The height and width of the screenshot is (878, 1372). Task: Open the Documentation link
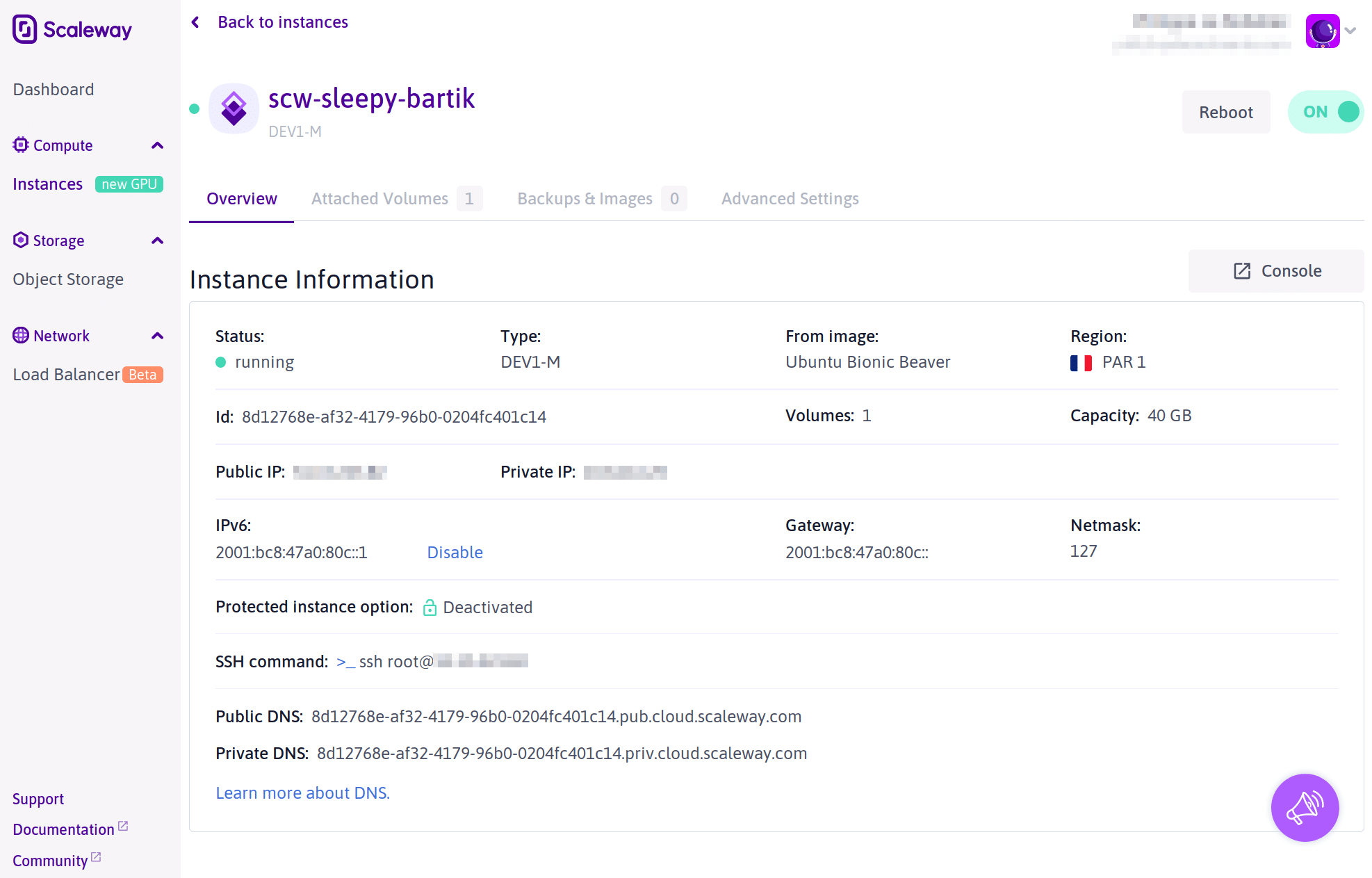pyautogui.click(x=63, y=829)
